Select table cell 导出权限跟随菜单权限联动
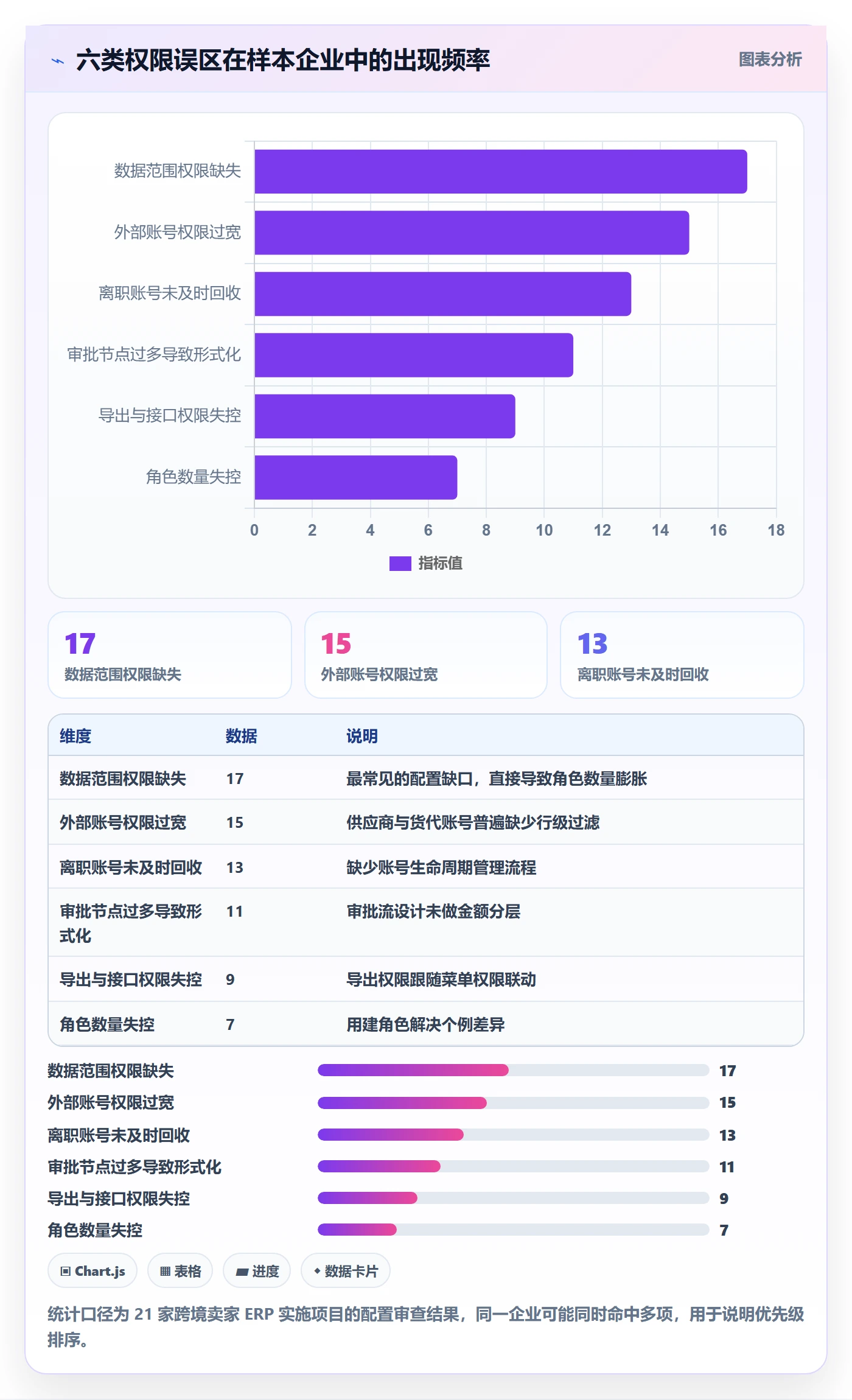 [x=441, y=980]
